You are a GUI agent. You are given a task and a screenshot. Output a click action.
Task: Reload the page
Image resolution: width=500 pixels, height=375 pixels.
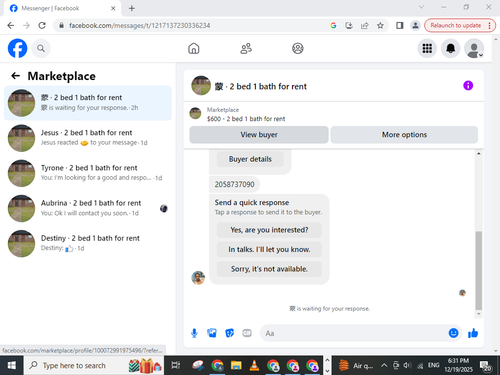click(x=42, y=26)
